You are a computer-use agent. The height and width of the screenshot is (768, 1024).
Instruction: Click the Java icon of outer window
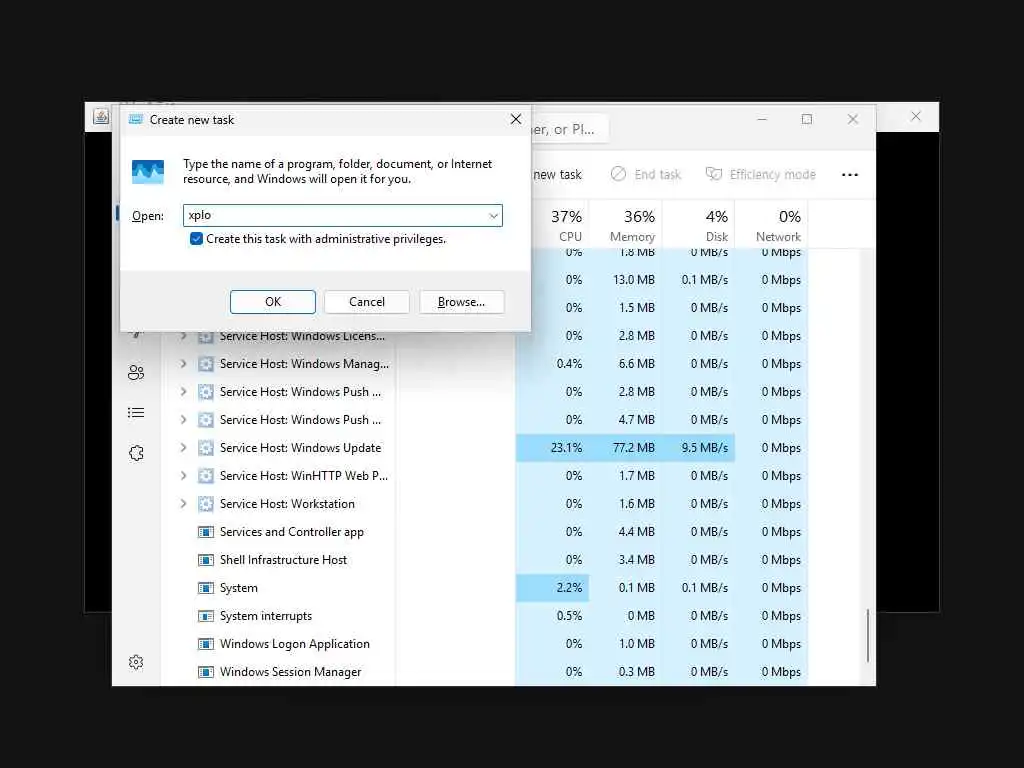point(101,117)
